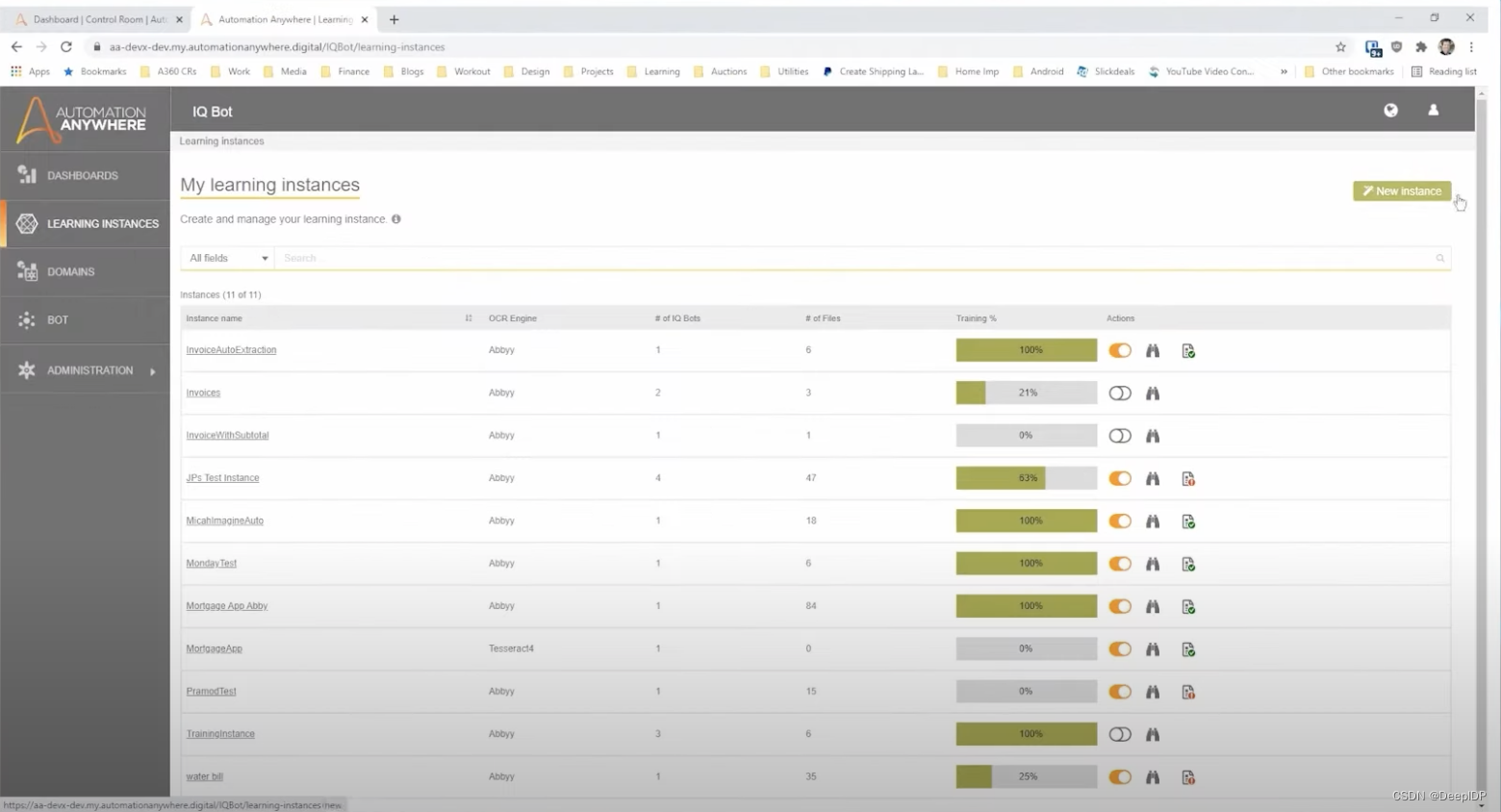Open the globe language icon in header
The image size is (1501, 812).
pos(1390,111)
